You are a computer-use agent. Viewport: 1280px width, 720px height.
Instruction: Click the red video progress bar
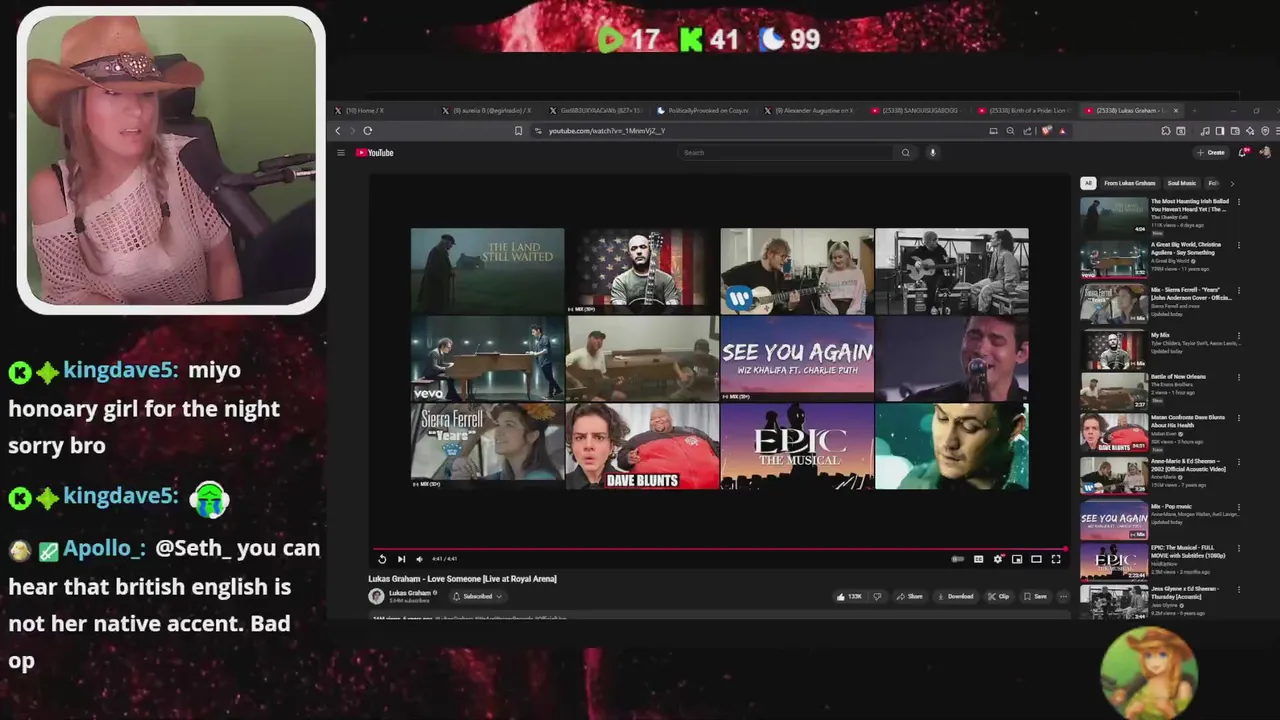pyautogui.click(x=720, y=548)
